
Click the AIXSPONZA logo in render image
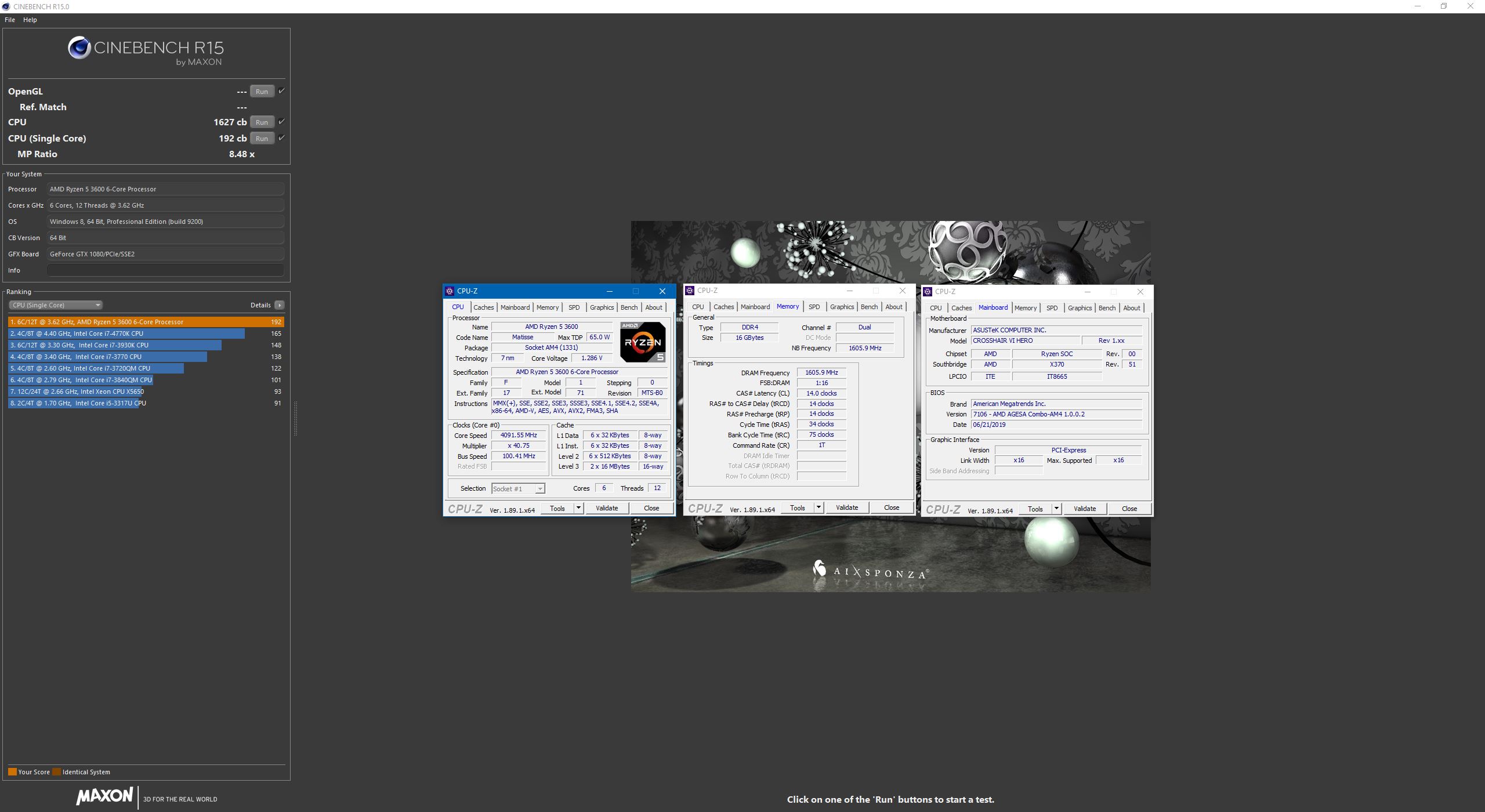pos(871,571)
